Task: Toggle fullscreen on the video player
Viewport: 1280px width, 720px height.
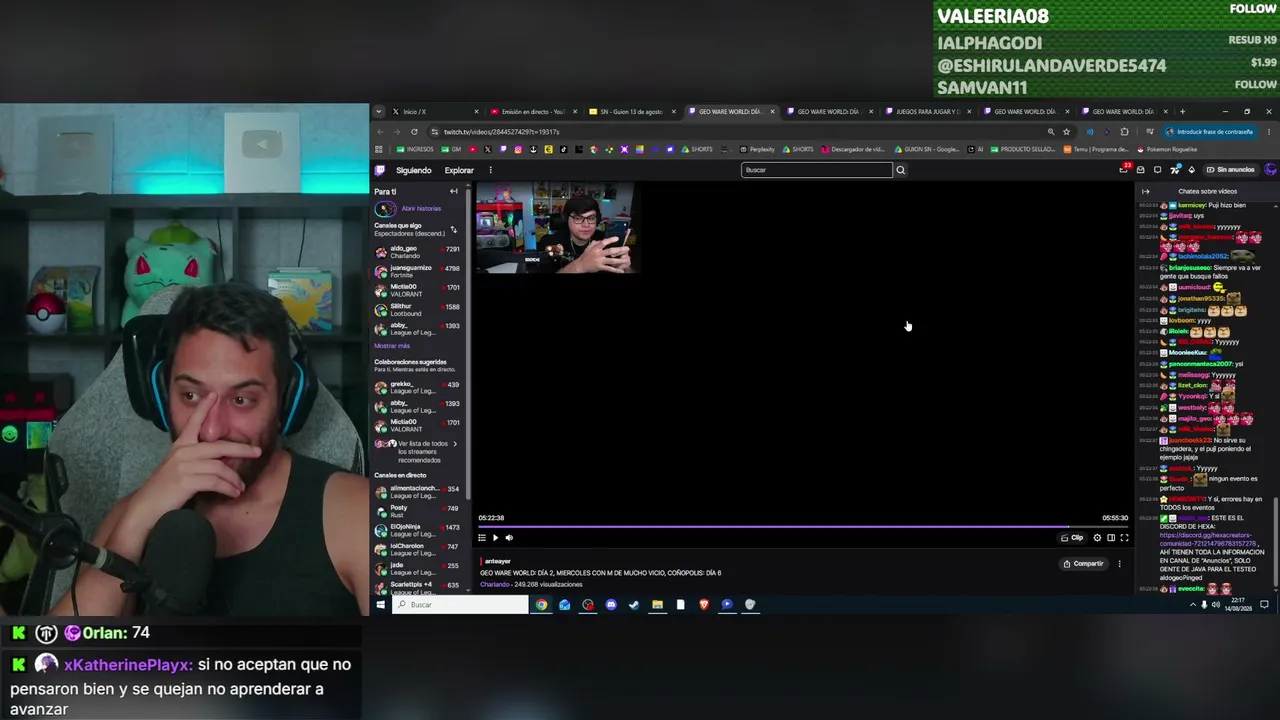Action: click(1124, 538)
